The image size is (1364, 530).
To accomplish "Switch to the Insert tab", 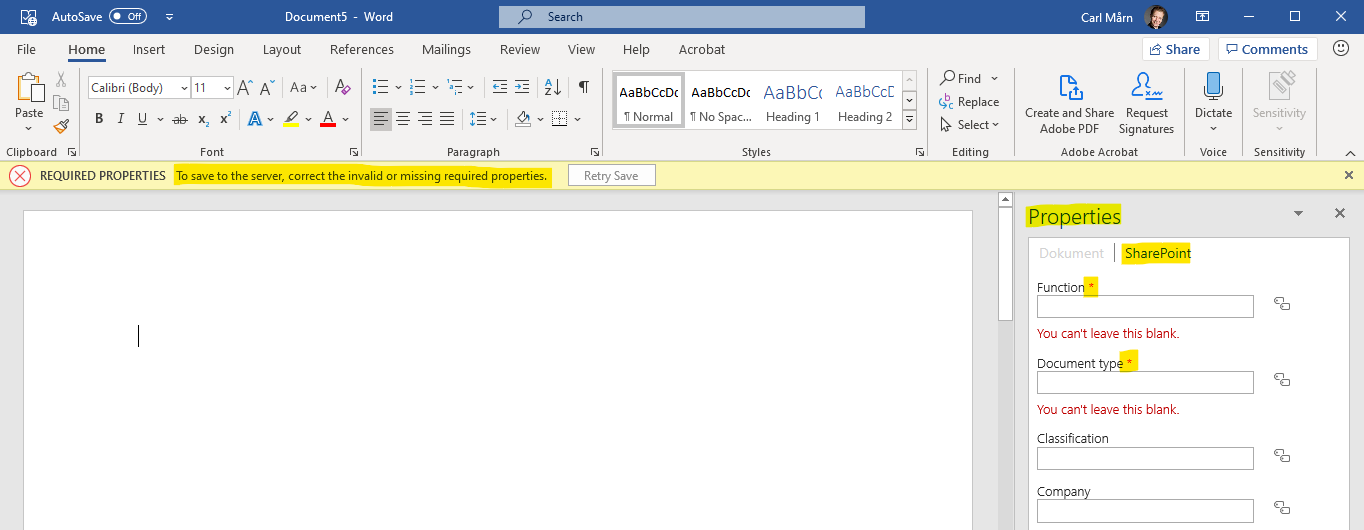I will pos(149,49).
